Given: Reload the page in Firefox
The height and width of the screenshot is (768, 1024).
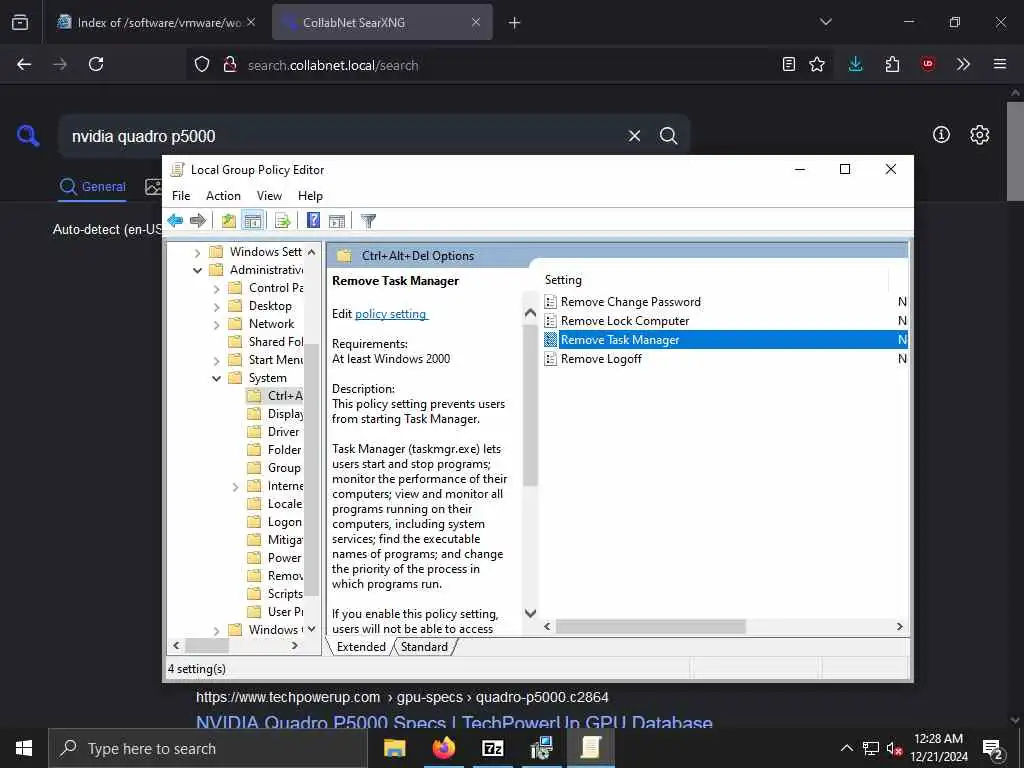Looking at the screenshot, I should [x=96, y=64].
